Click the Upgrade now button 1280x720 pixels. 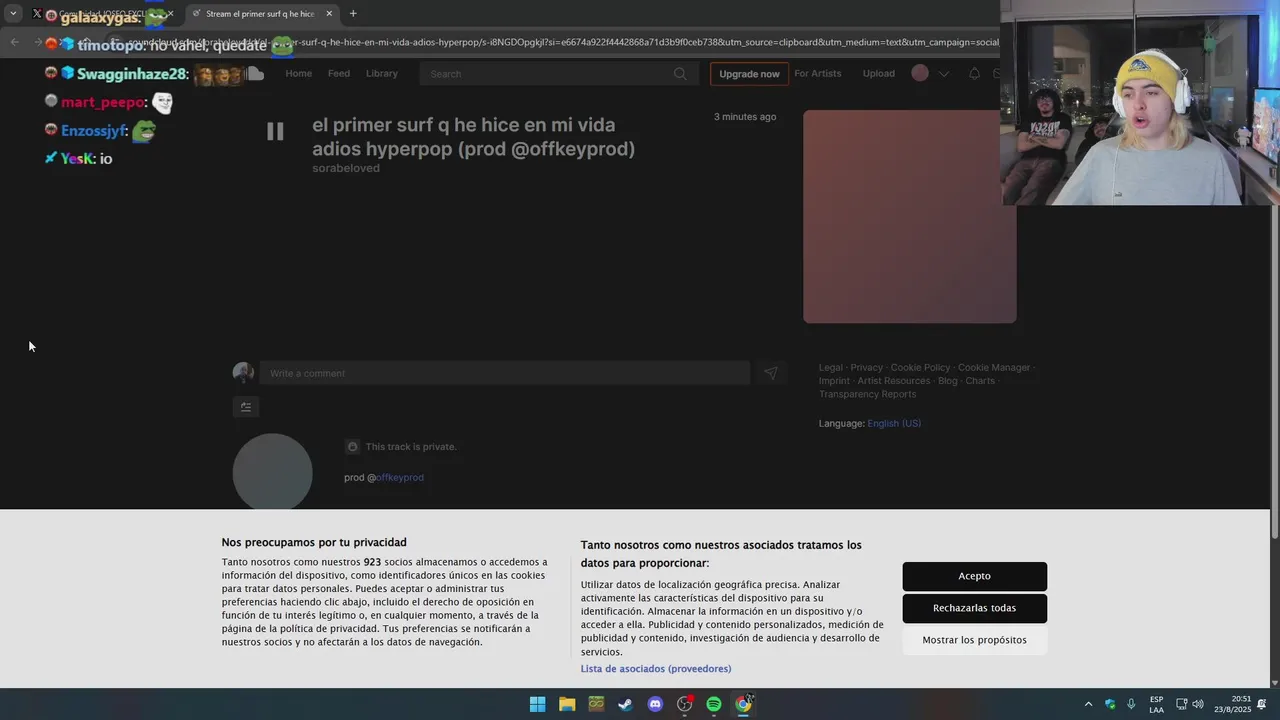click(749, 74)
